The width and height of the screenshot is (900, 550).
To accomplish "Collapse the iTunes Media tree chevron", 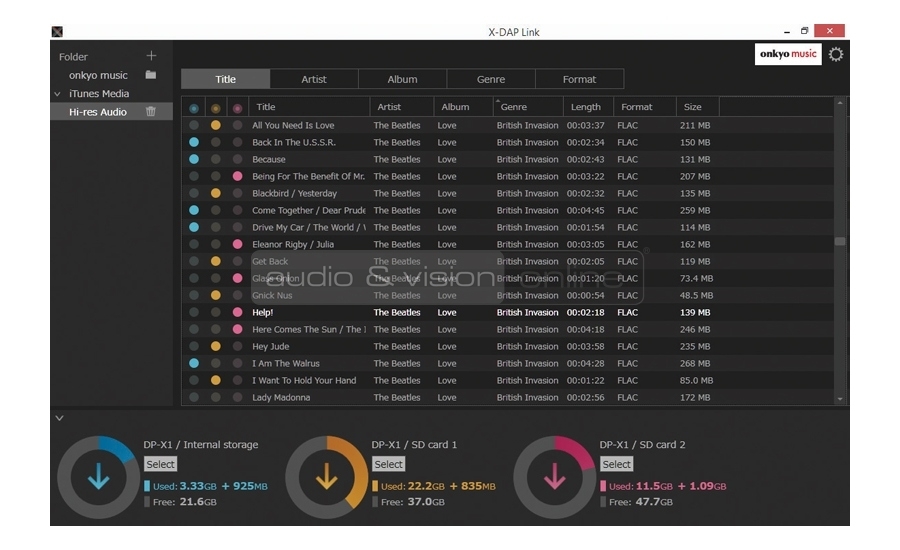I will point(58,94).
